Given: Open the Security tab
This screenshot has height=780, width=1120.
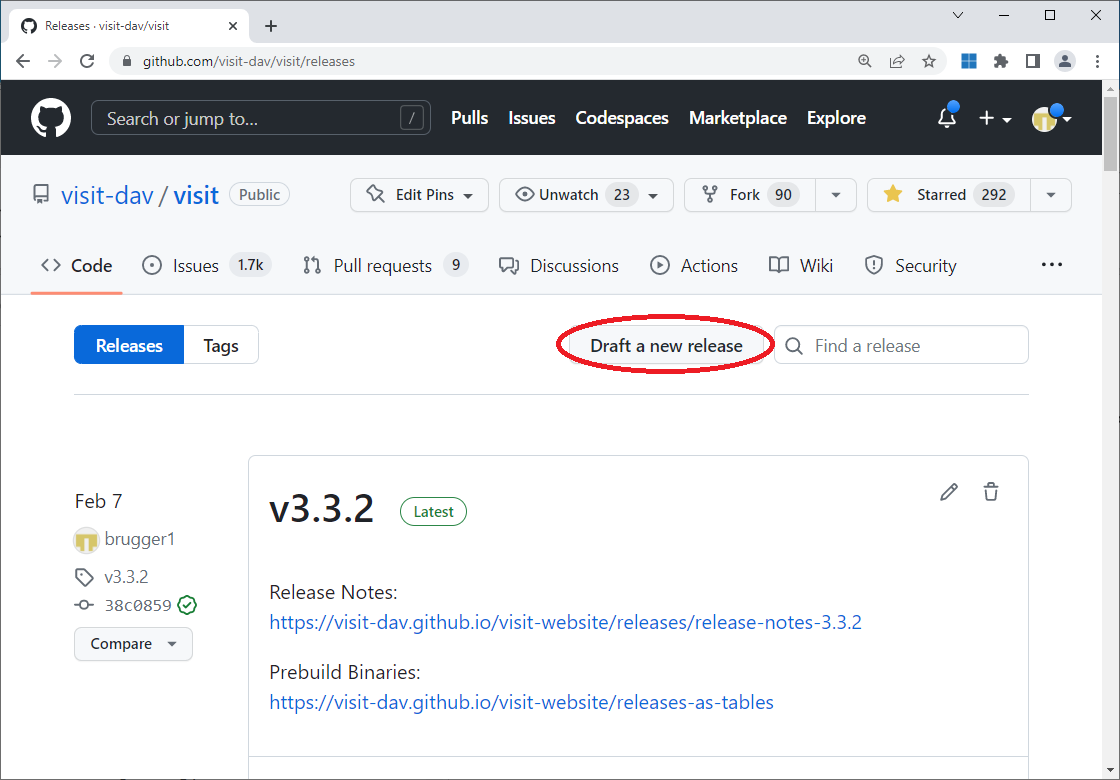Looking at the screenshot, I should tap(910, 266).
